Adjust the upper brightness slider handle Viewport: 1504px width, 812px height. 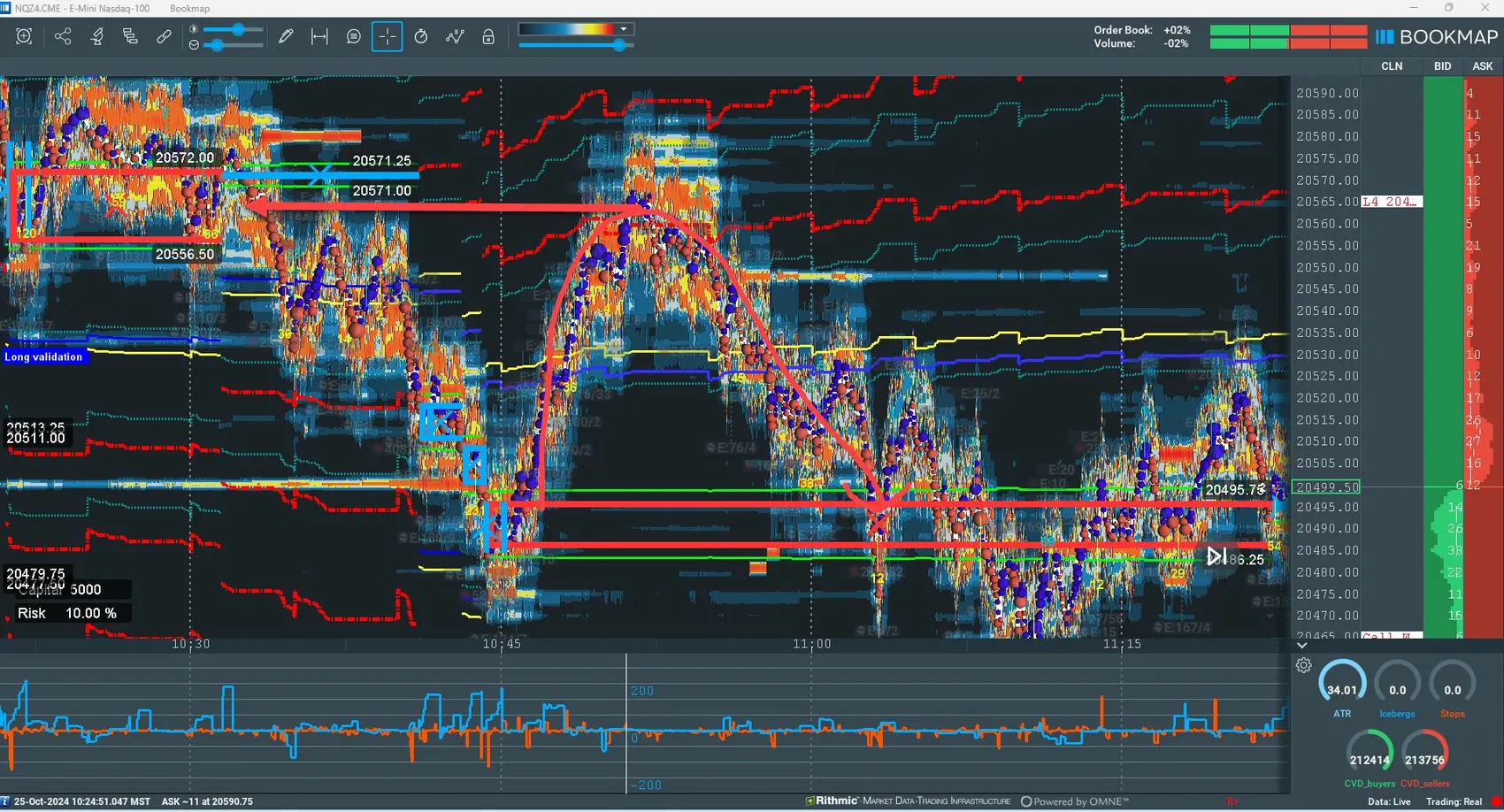pyautogui.click(x=238, y=29)
